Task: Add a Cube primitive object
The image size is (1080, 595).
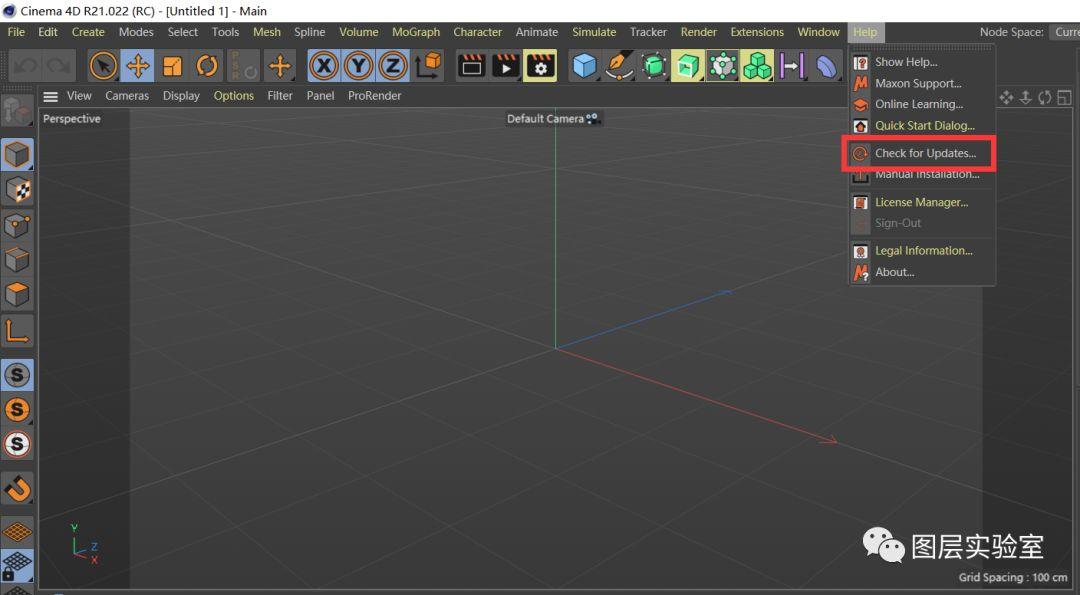Action: coord(584,67)
